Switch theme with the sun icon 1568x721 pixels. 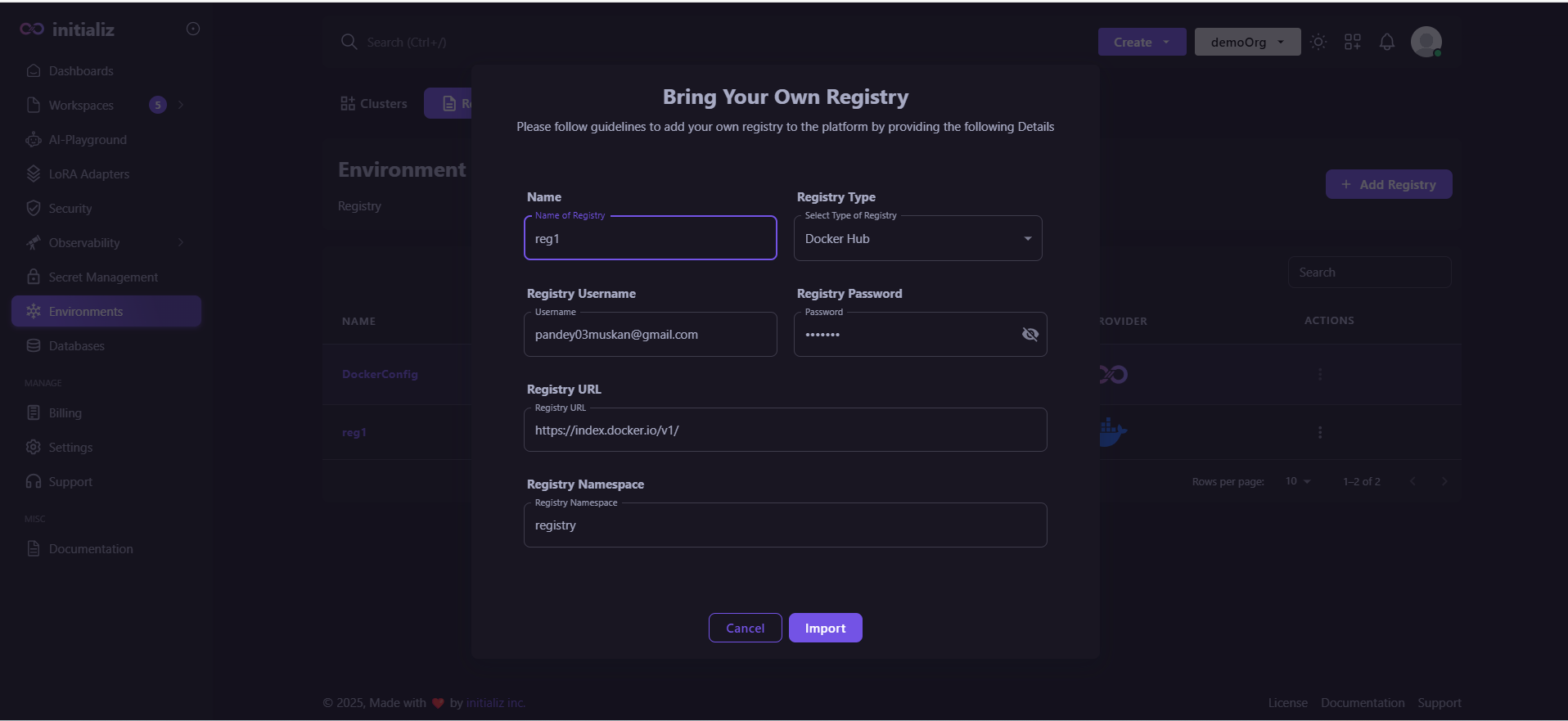click(1318, 42)
